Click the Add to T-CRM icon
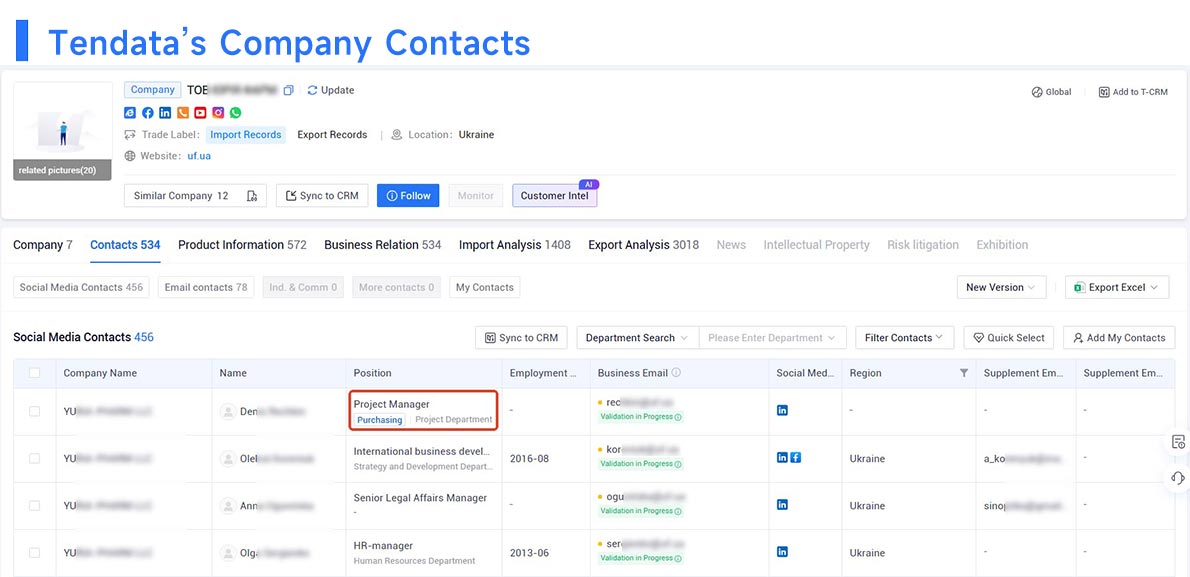 pos(1103,92)
